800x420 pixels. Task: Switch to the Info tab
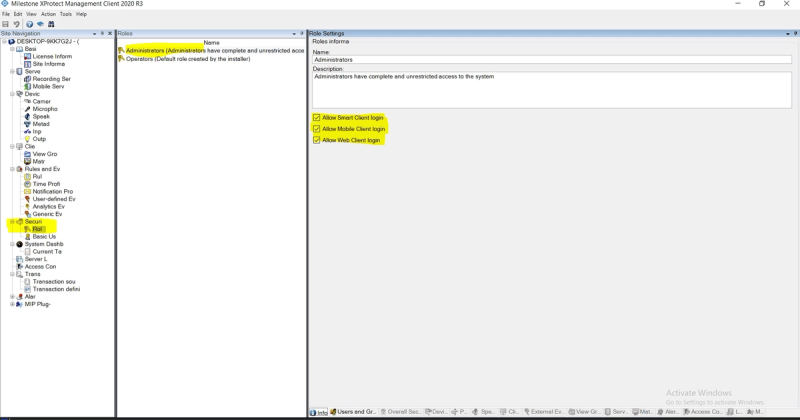[x=318, y=412]
